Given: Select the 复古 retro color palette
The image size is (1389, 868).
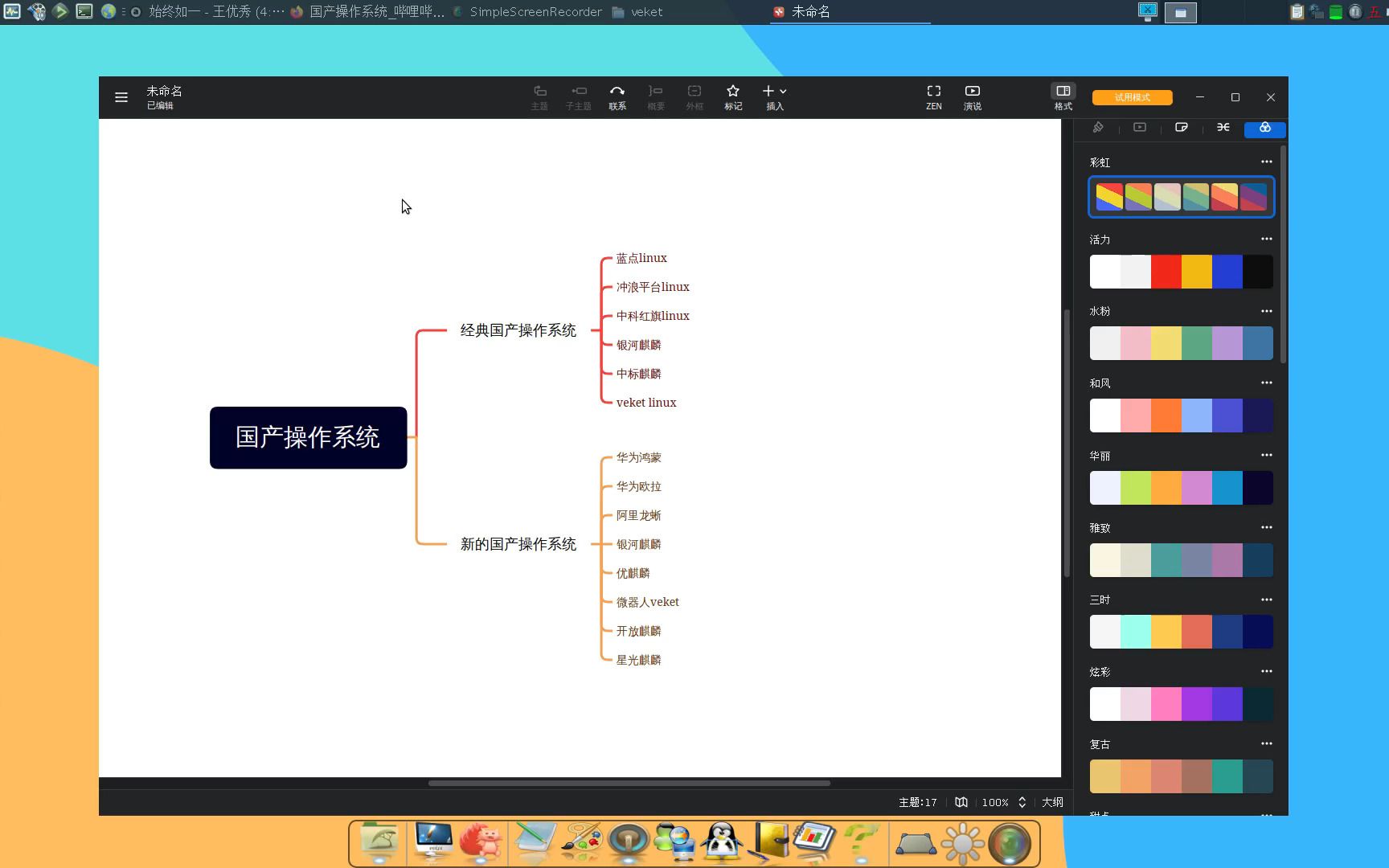Looking at the screenshot, I should click(1182, 776).
